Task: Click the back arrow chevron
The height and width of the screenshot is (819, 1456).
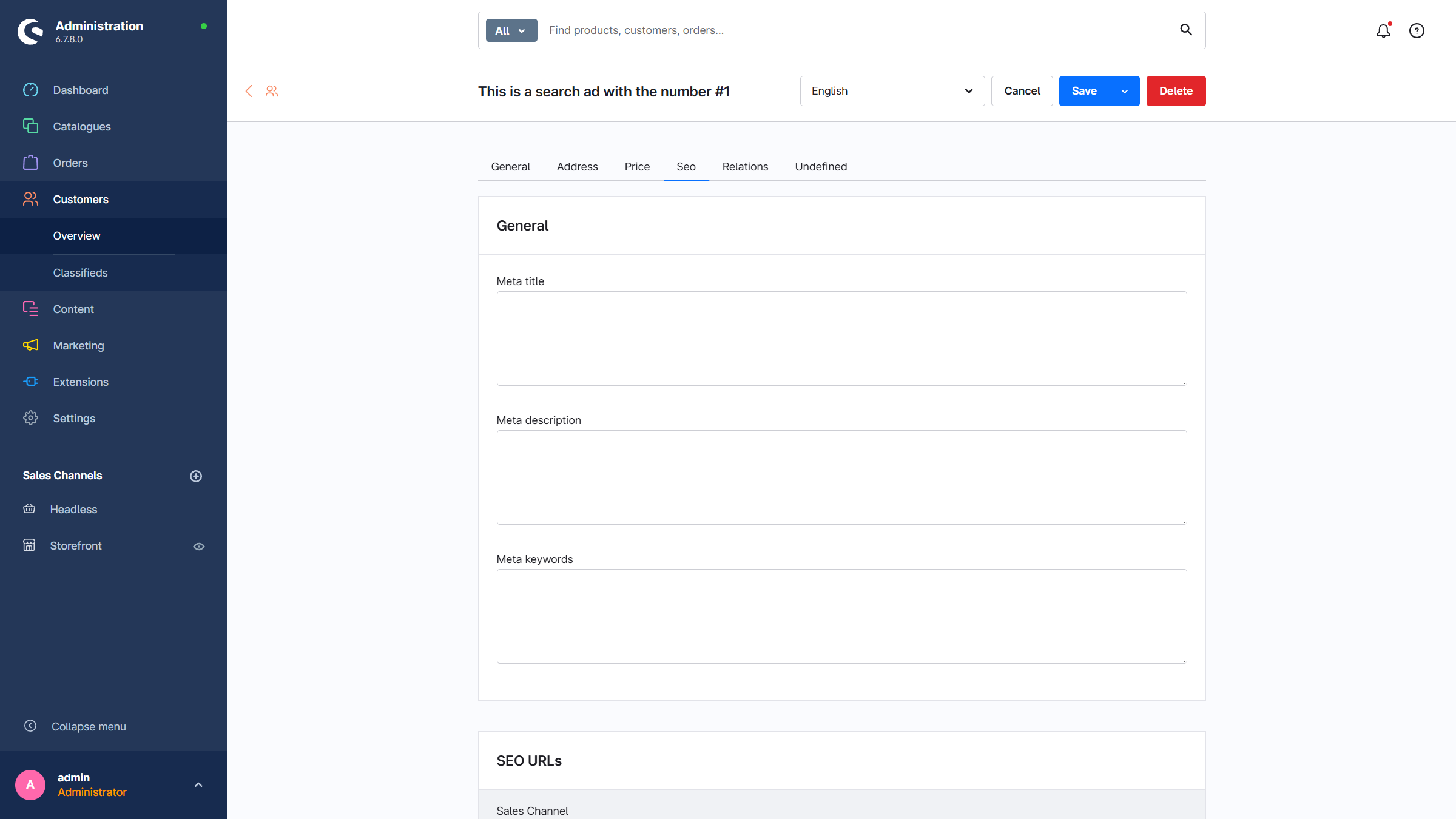Action: click(249, 91)
